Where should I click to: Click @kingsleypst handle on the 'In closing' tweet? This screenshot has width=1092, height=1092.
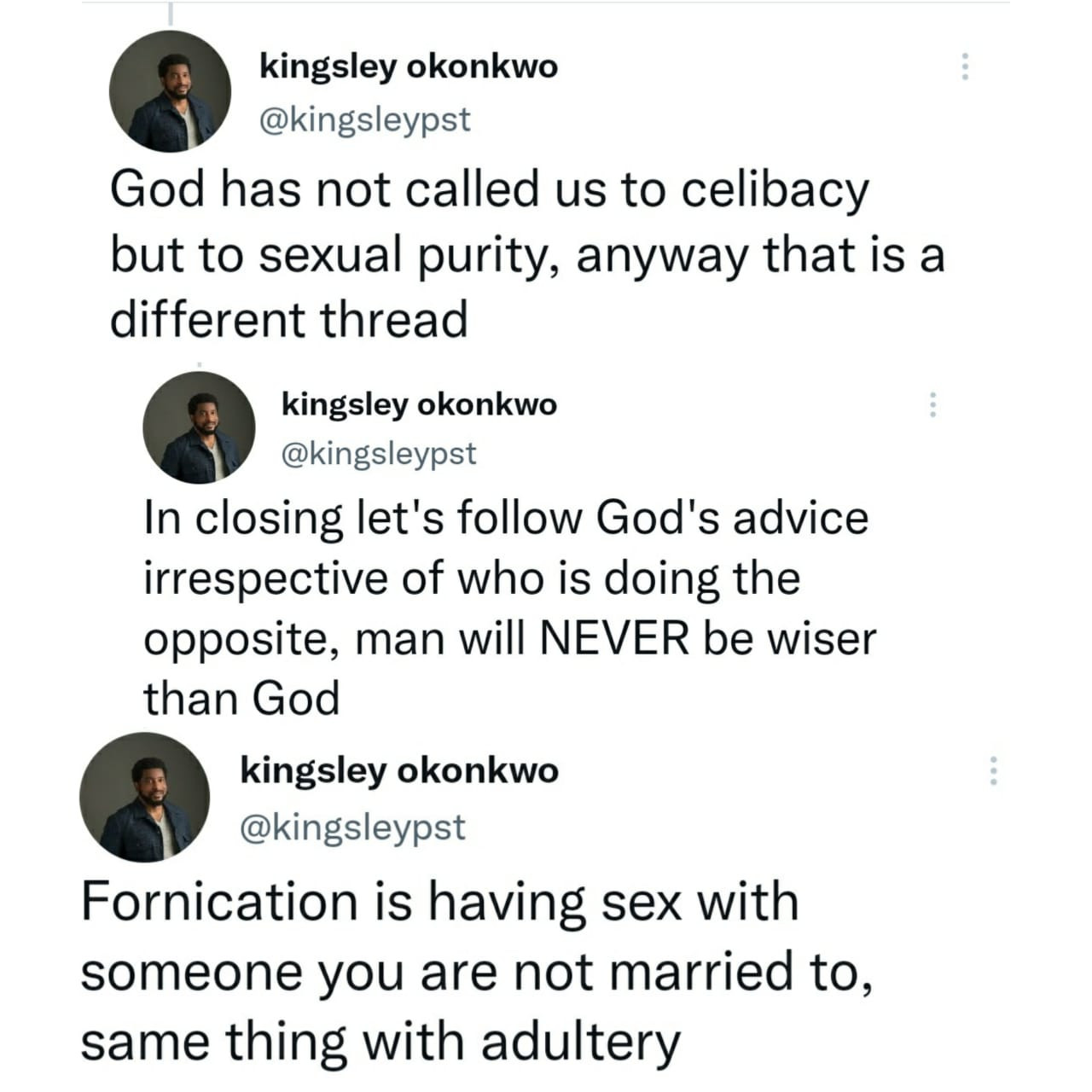pos(379,454)
